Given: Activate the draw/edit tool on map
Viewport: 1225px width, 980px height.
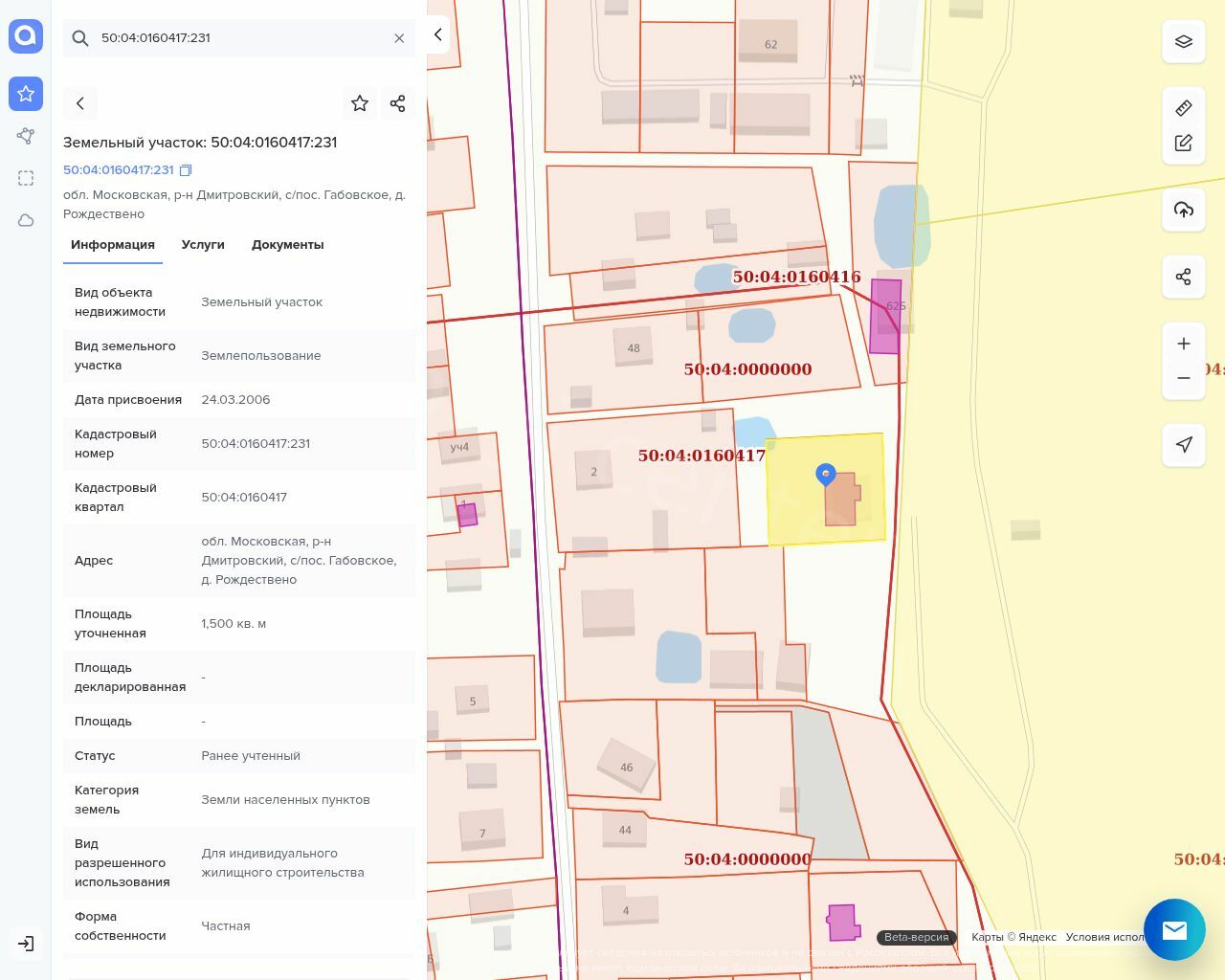Looking at the screenshot, I should coord(1183,143).
